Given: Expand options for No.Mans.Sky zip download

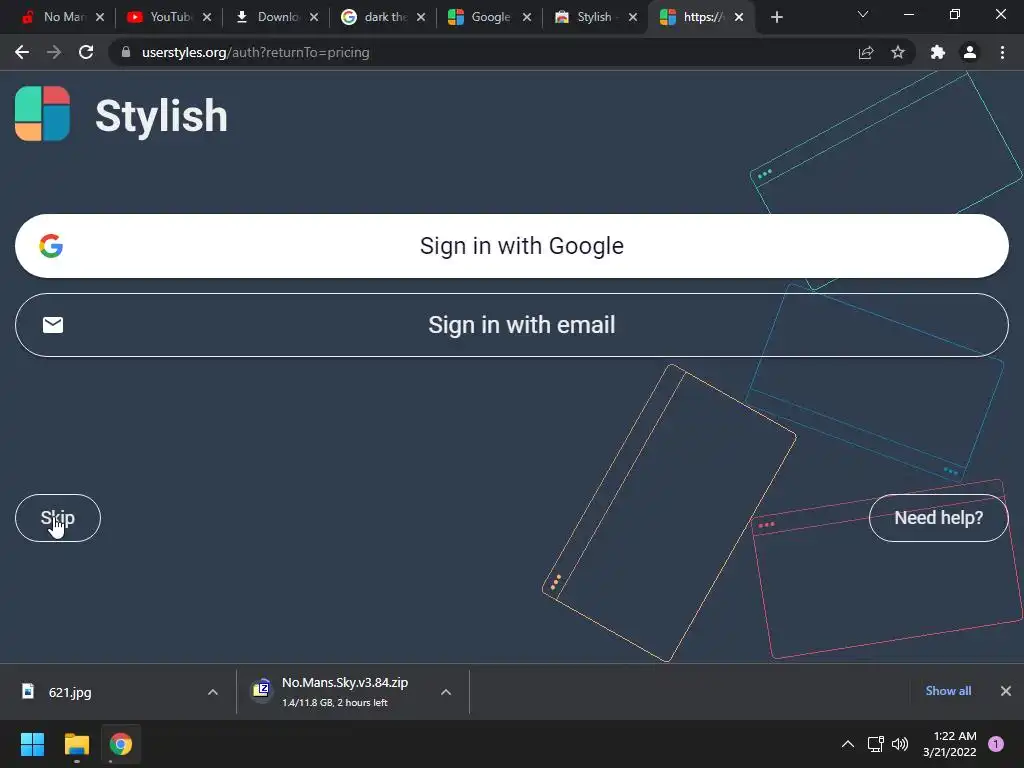Looking at the screenshot, I should click(446, 692).
